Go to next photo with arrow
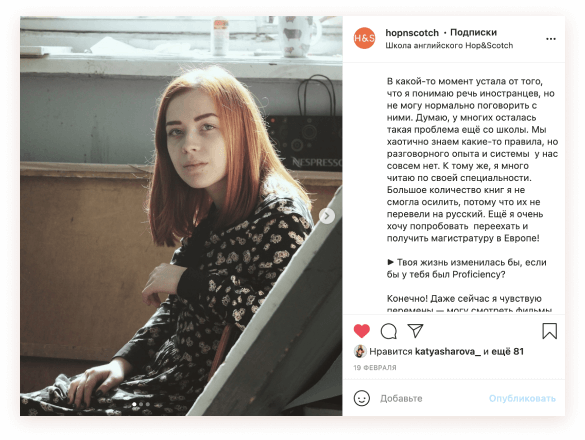The height and width of the screenshot is (440, 585). (327, 216)
